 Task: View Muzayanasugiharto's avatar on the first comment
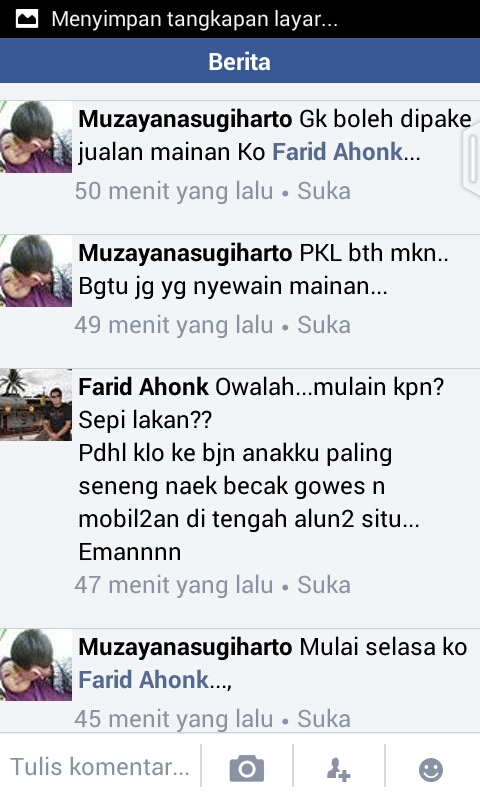pos(36,137)
